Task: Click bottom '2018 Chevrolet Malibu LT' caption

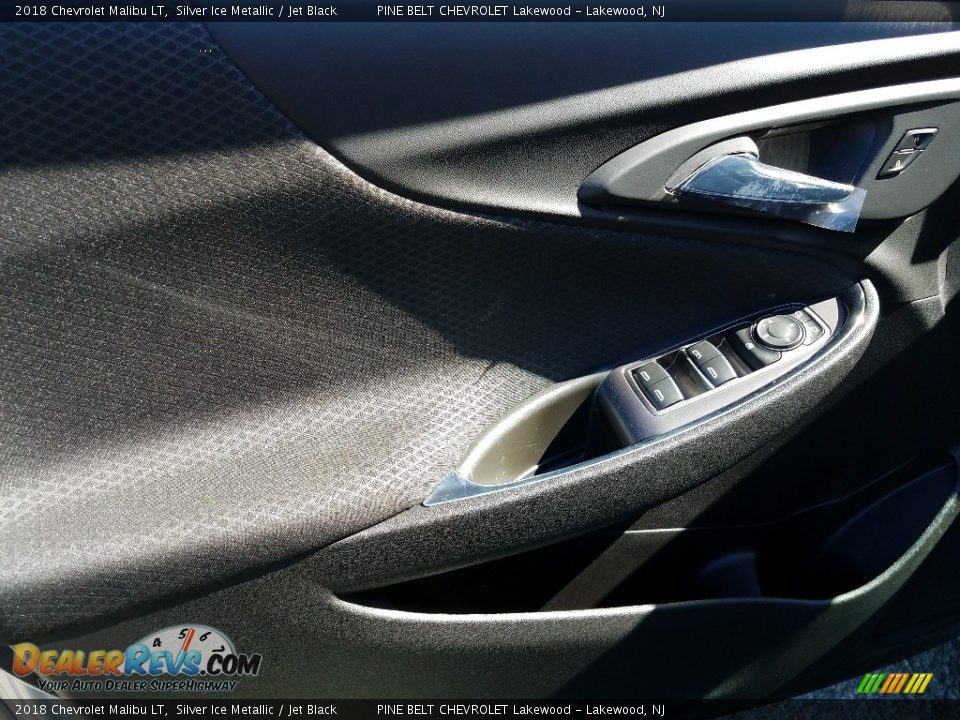Action: click(x=90, y=710)
